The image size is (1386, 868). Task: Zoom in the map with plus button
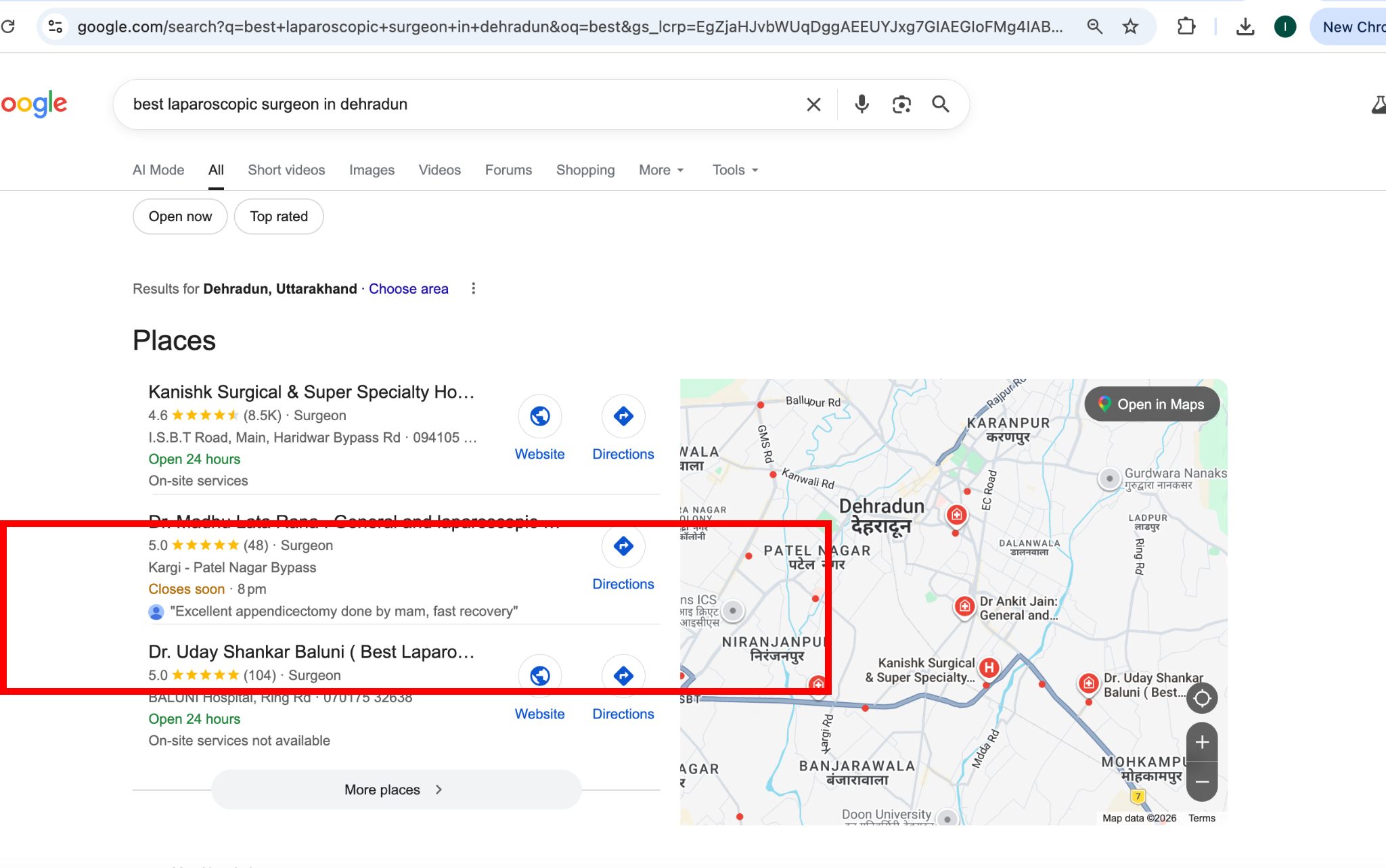coord(1202,742)
